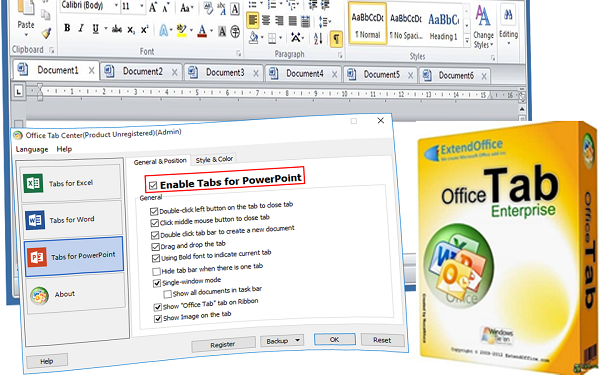Toggle double-click left button to close tab

point(154,211)
